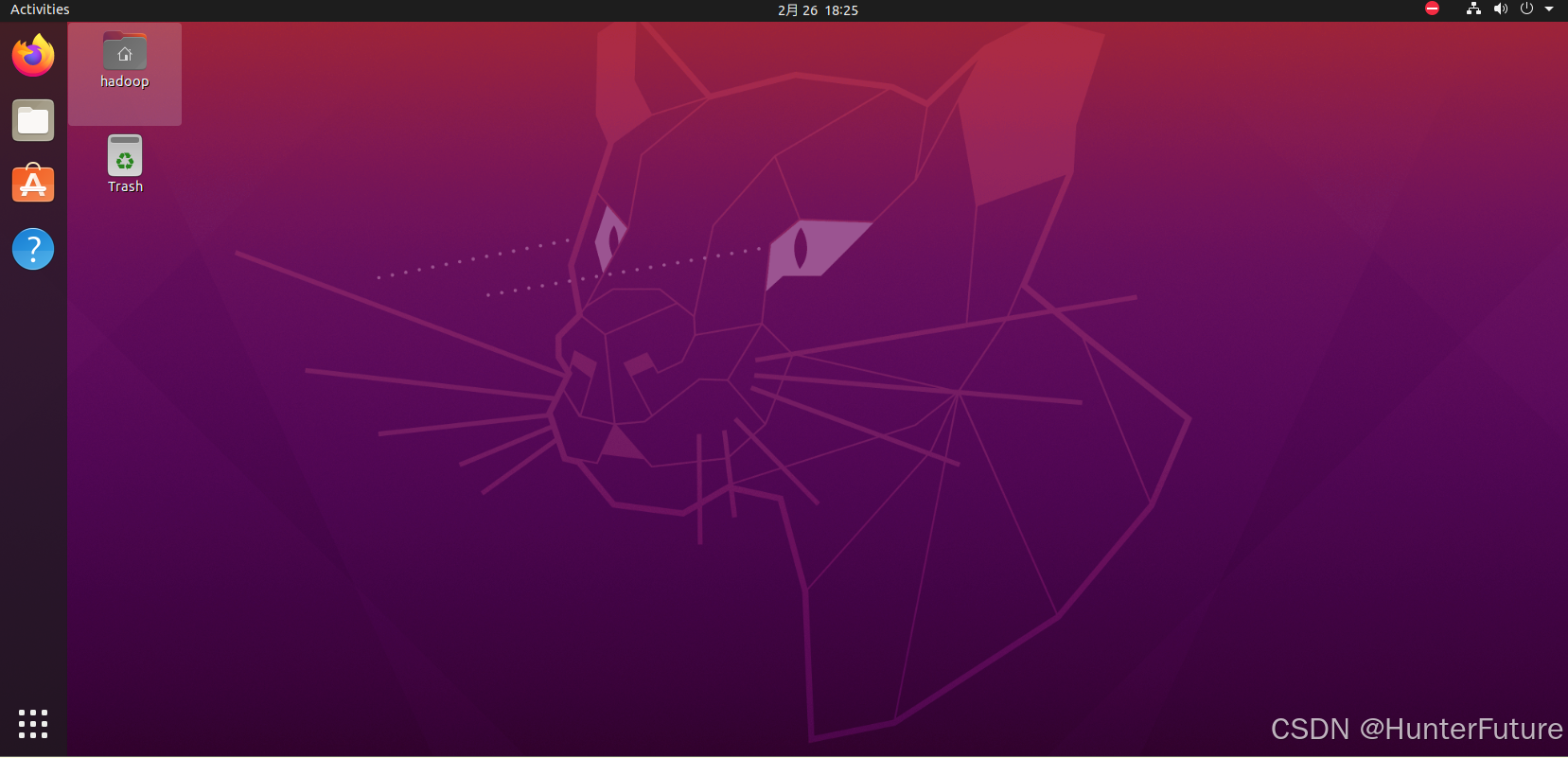Click the red do-not-disturb indicator icon
Viewport: 1568px width, 758px height.
pos(1432,9)
